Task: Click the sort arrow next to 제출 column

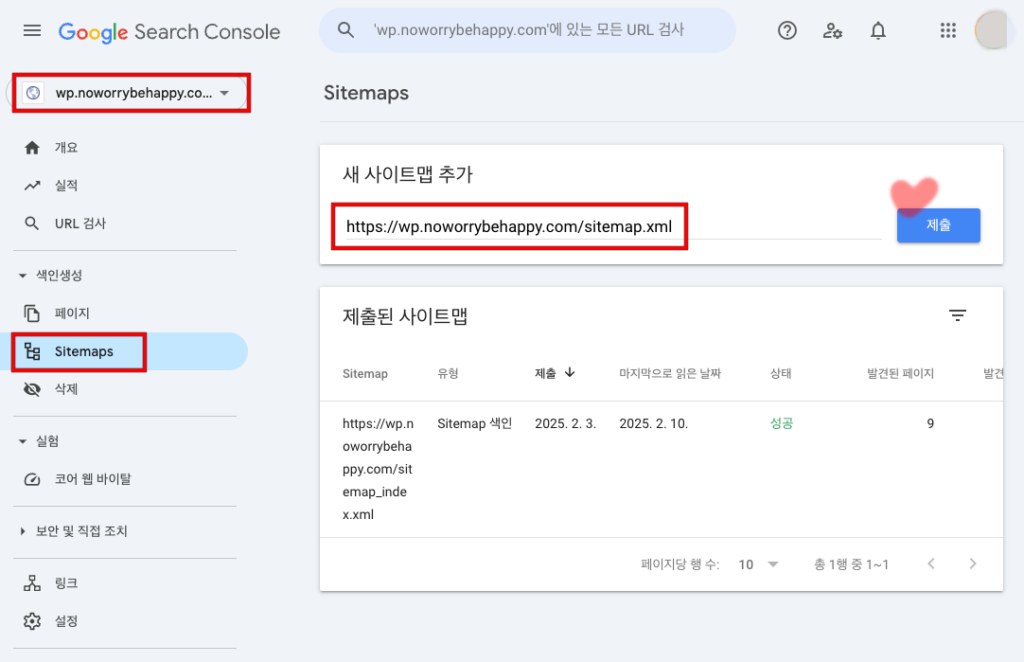Action: pos(569,372)
